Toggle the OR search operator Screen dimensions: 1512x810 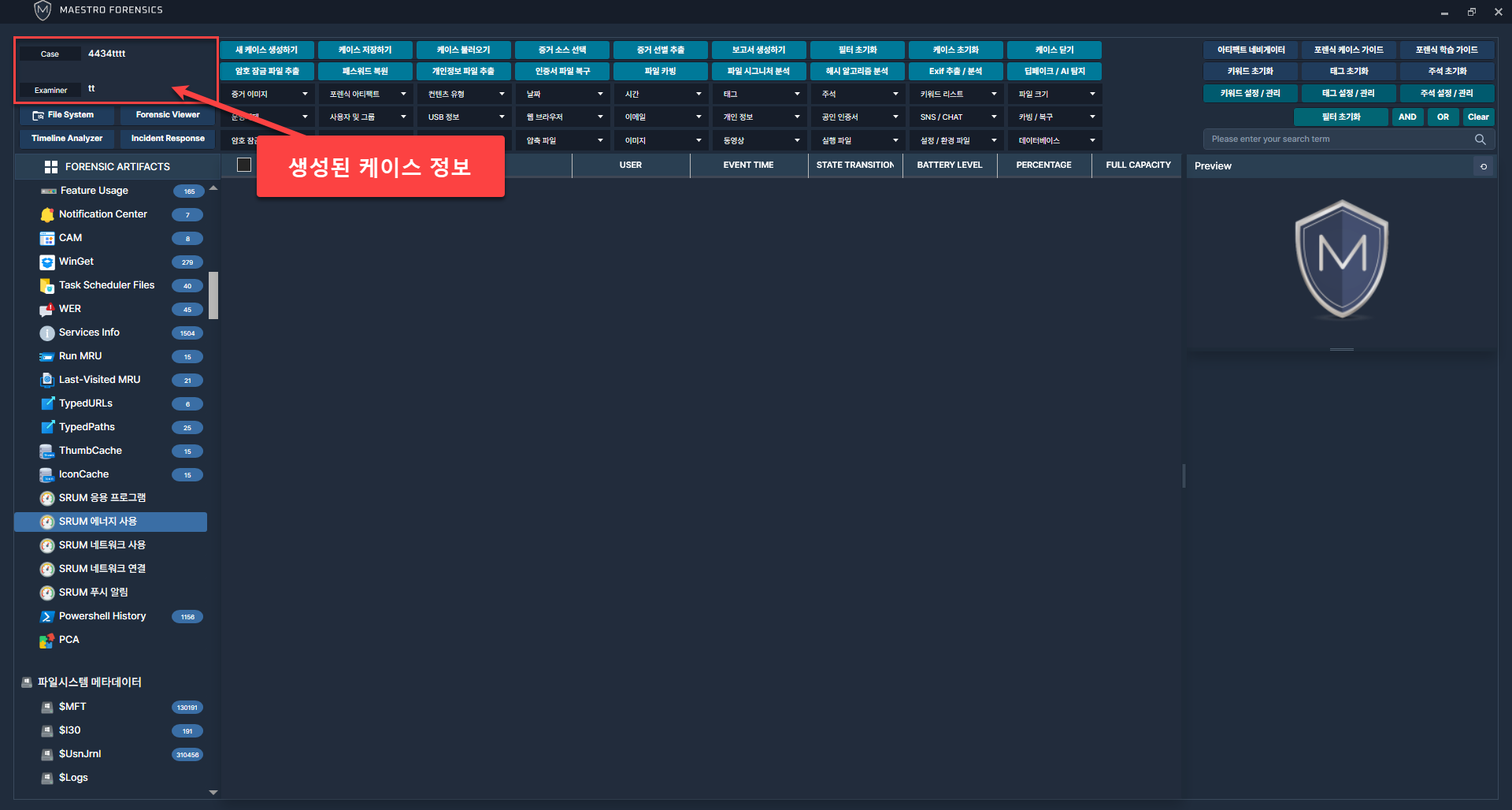point(1443,117)
